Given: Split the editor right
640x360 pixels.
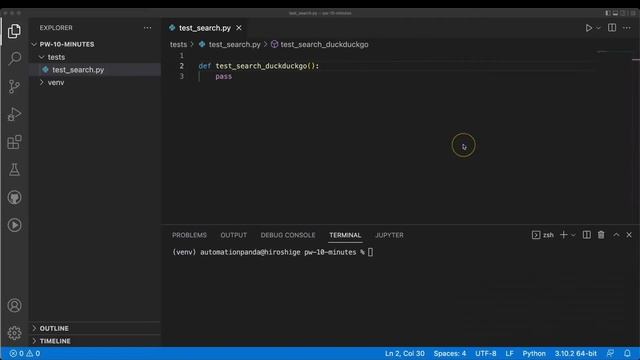Looking at the screenshot, I should coord(612,28).
